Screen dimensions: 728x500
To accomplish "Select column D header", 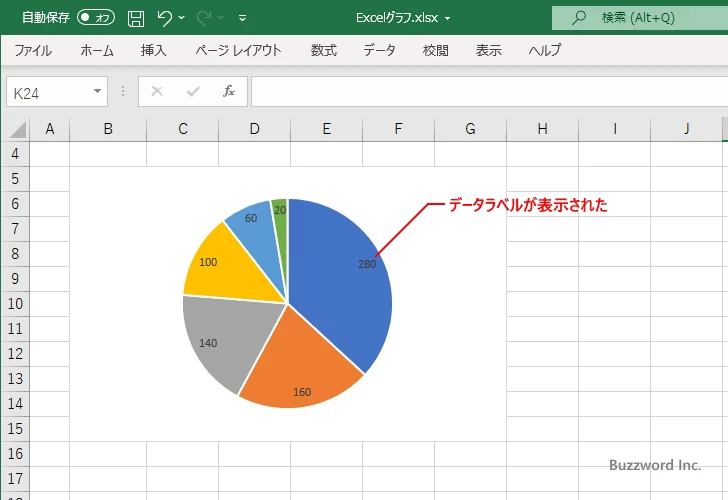I will [254, 129].
